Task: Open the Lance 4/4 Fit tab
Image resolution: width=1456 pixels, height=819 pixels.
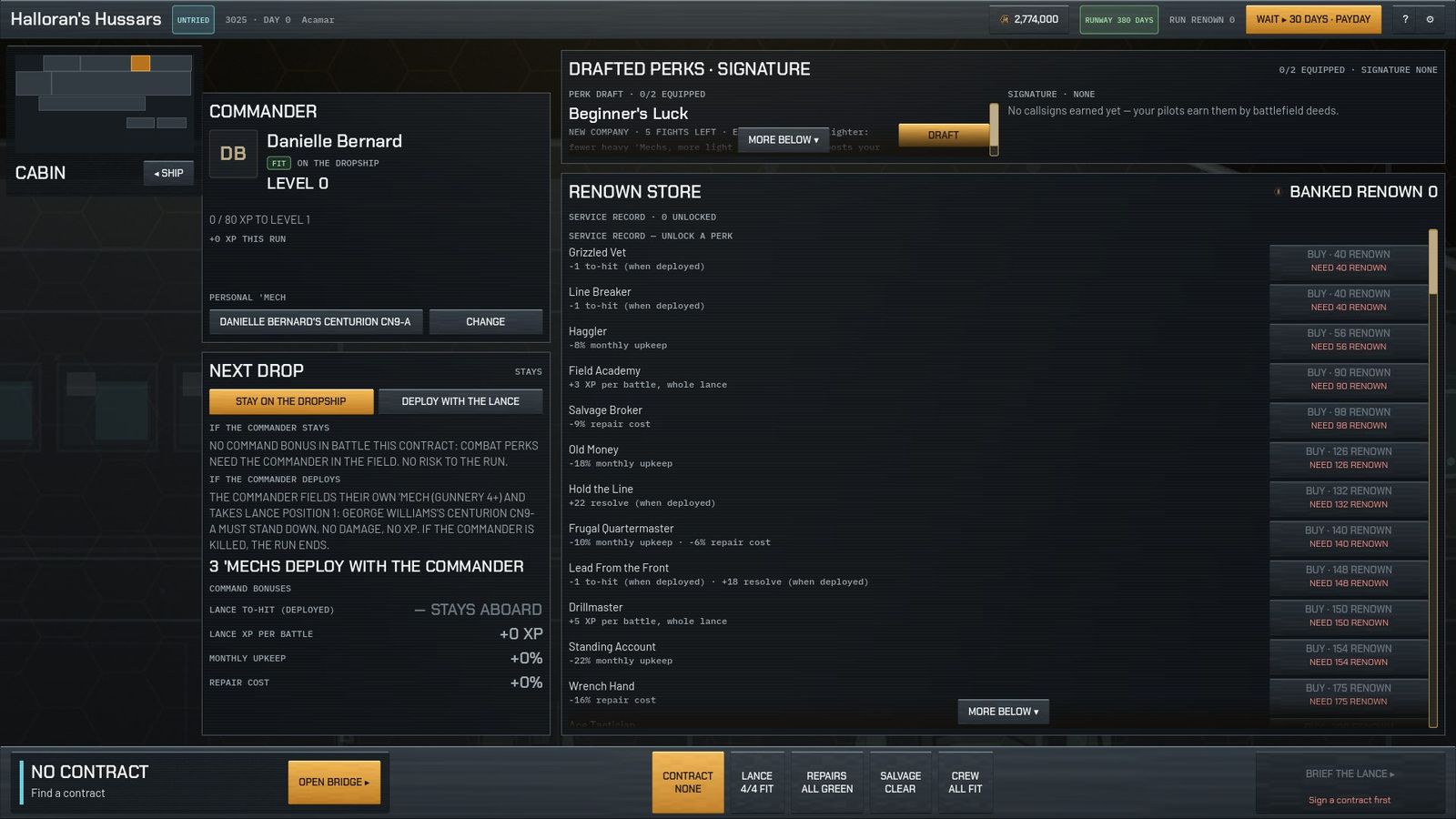Action: pyautogui.click(x=756, y=782)
